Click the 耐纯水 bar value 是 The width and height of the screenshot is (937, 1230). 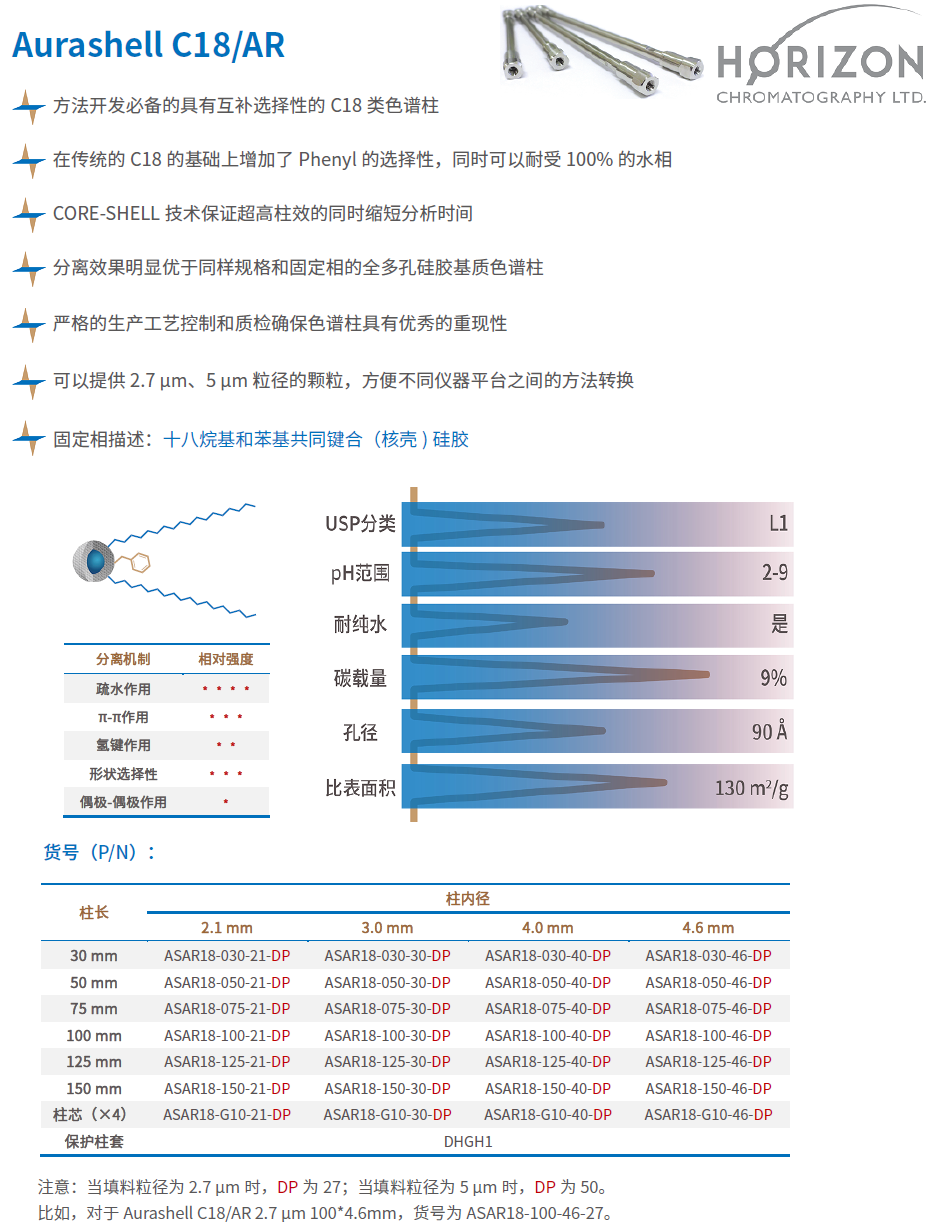click(x=780, y=624)
